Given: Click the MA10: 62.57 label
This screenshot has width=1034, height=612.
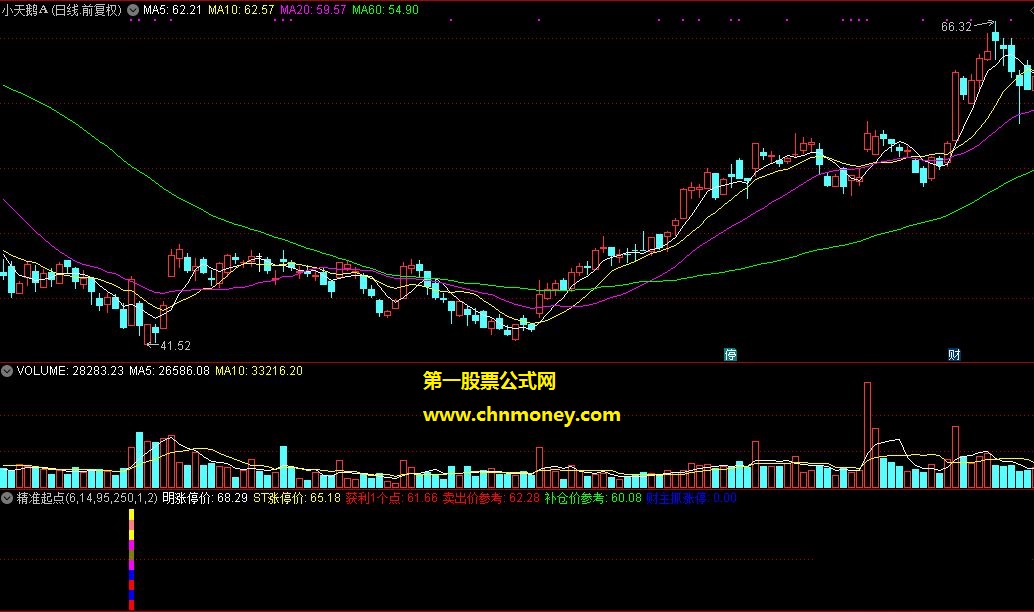Looking at the screenshot, I should tap(241, 10).
